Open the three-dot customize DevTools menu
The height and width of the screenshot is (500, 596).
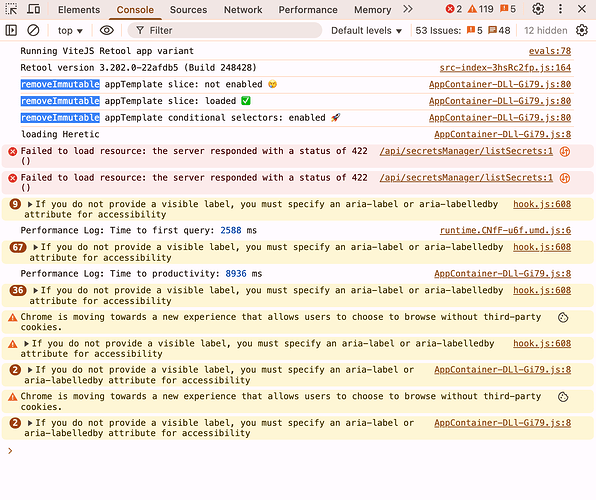560,9
